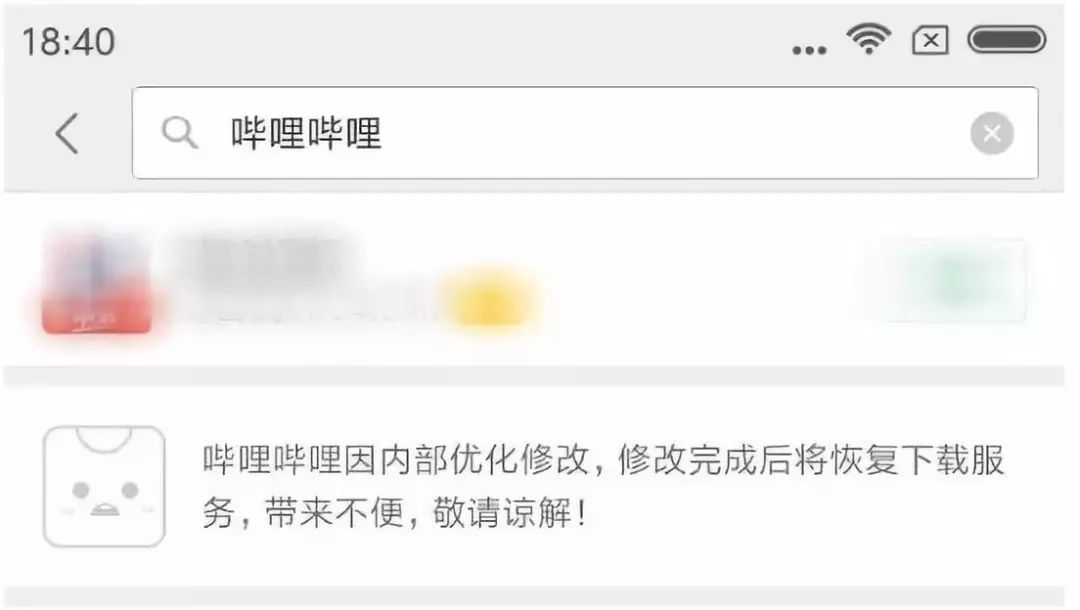Screen dimensions: 1080x610
Task: Tap the 哔哩哔哩因内部优化修改 notice line
Action: point(603,459)
